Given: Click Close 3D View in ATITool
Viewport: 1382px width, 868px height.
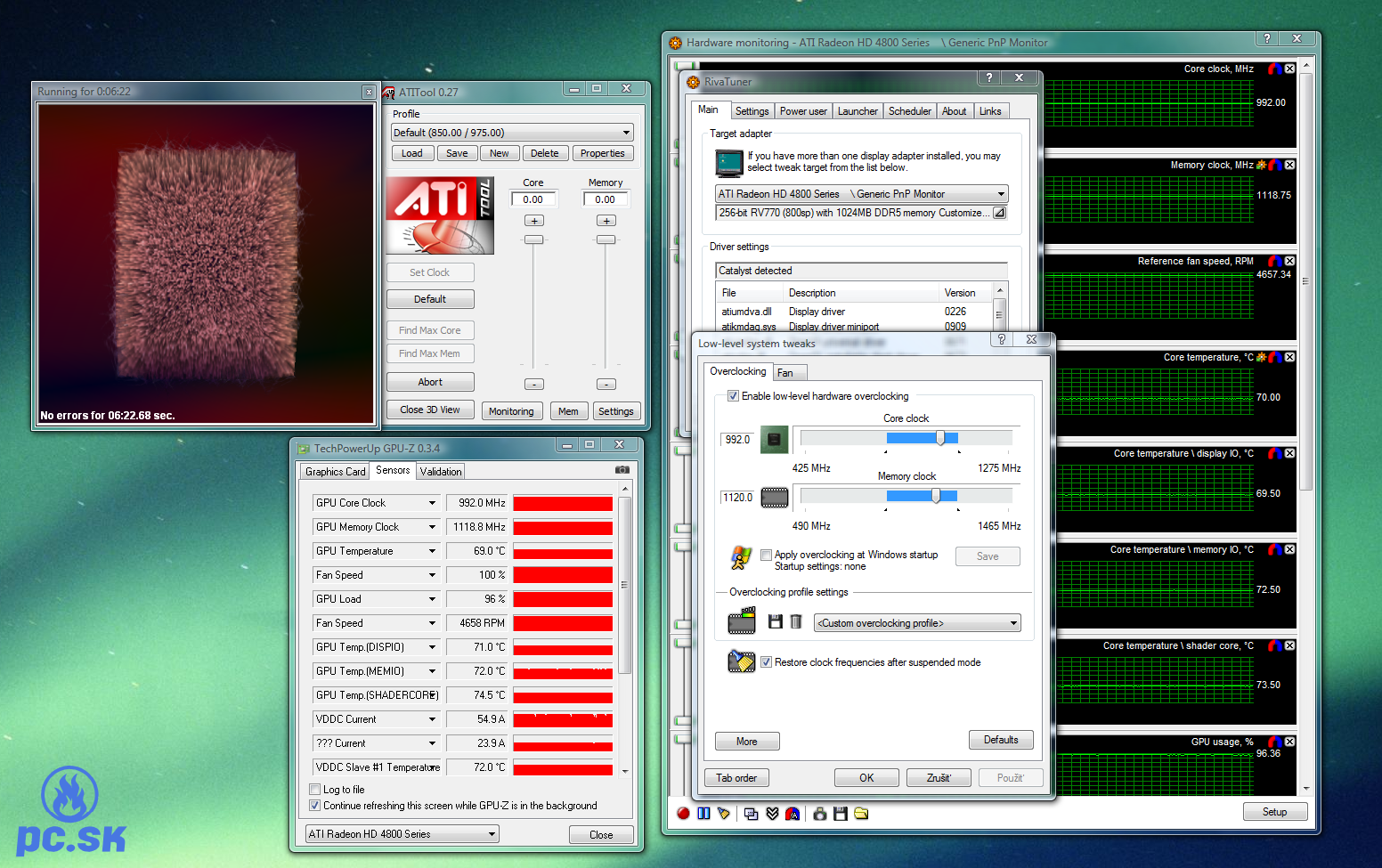Looking at the screenshot, I should coord(430,410).
